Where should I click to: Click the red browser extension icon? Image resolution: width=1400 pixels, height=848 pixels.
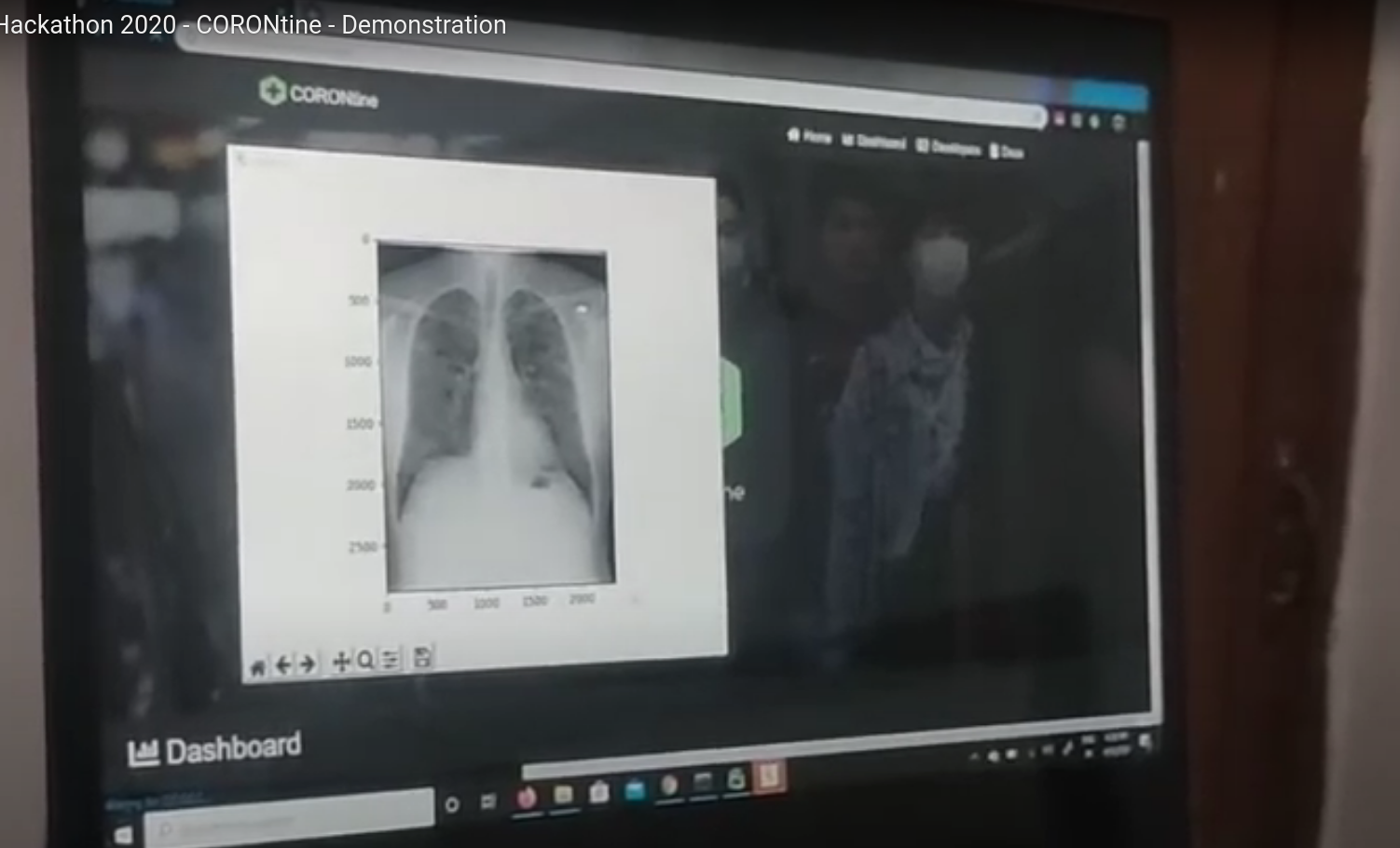click(1060, 118)
